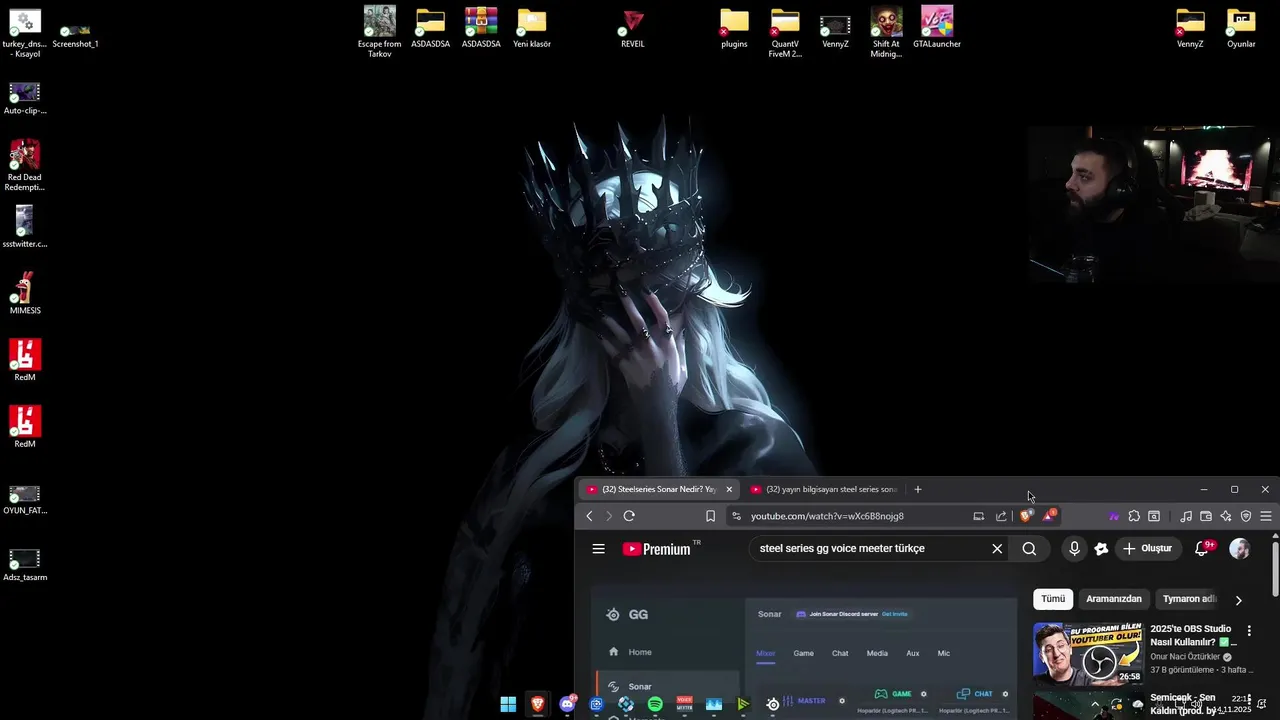1280x720 pixels.
Task: Open the Brave VPN shield icon
Action: click(x=1246, y=516)
